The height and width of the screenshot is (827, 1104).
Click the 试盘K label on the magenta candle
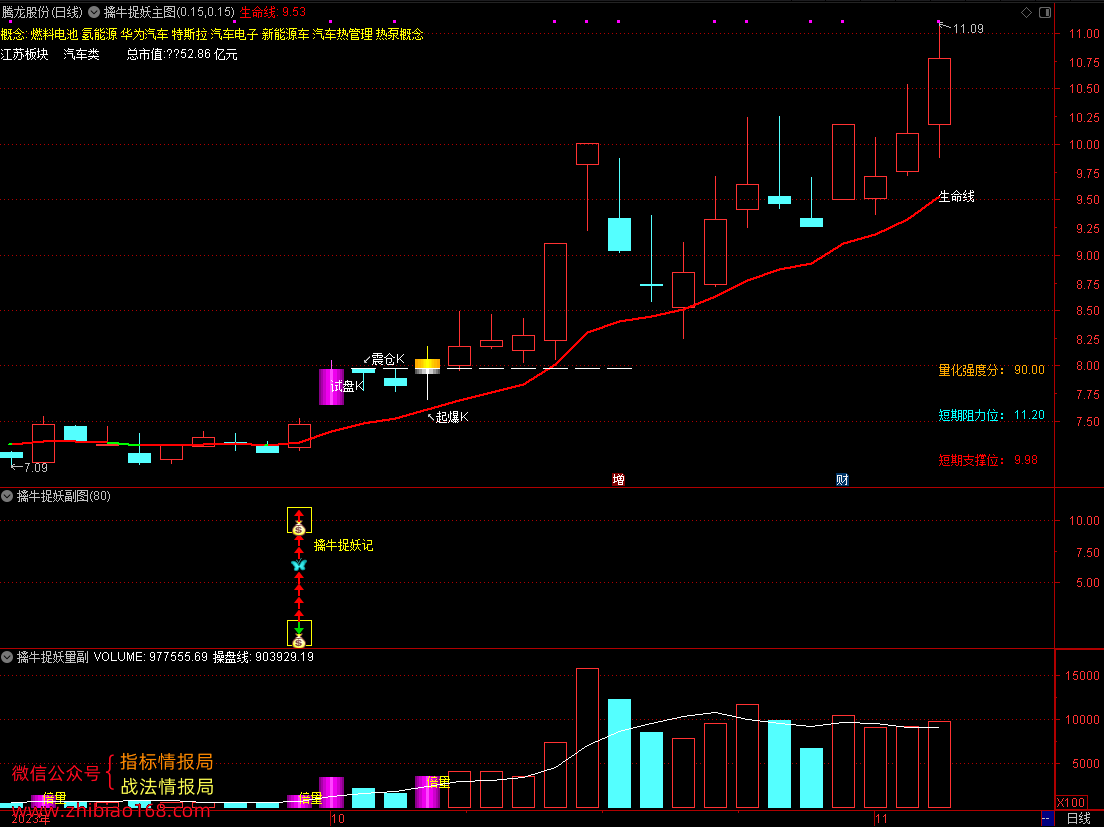[x=347, y=386]
